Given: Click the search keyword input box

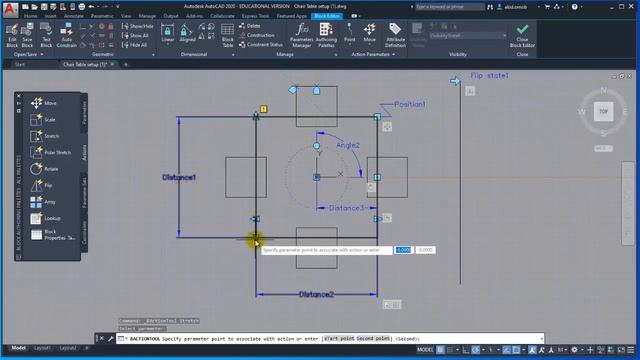Looking at the screenshot, I should click(x=449, y=7).
